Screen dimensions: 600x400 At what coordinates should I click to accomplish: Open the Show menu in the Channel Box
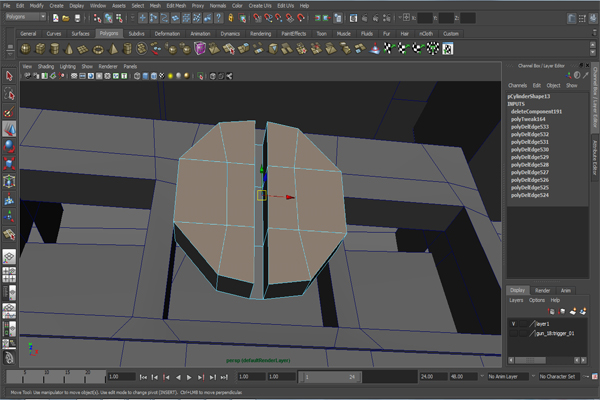pos(571,85)
